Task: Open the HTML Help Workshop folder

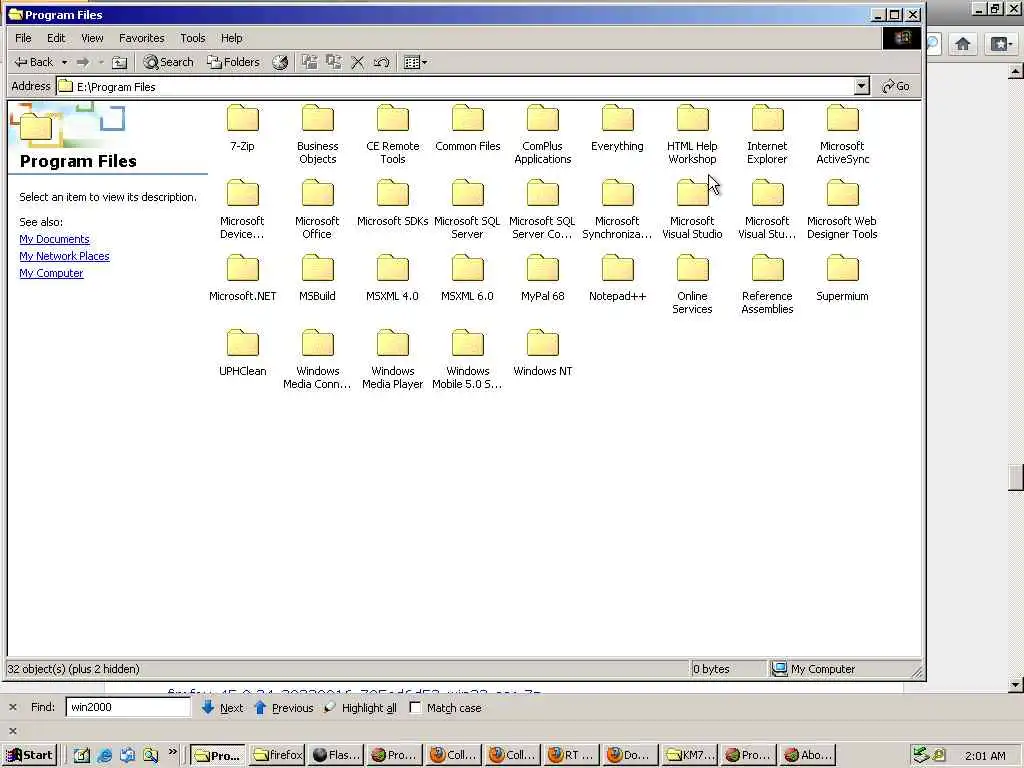Action: (x=692, y=135)
